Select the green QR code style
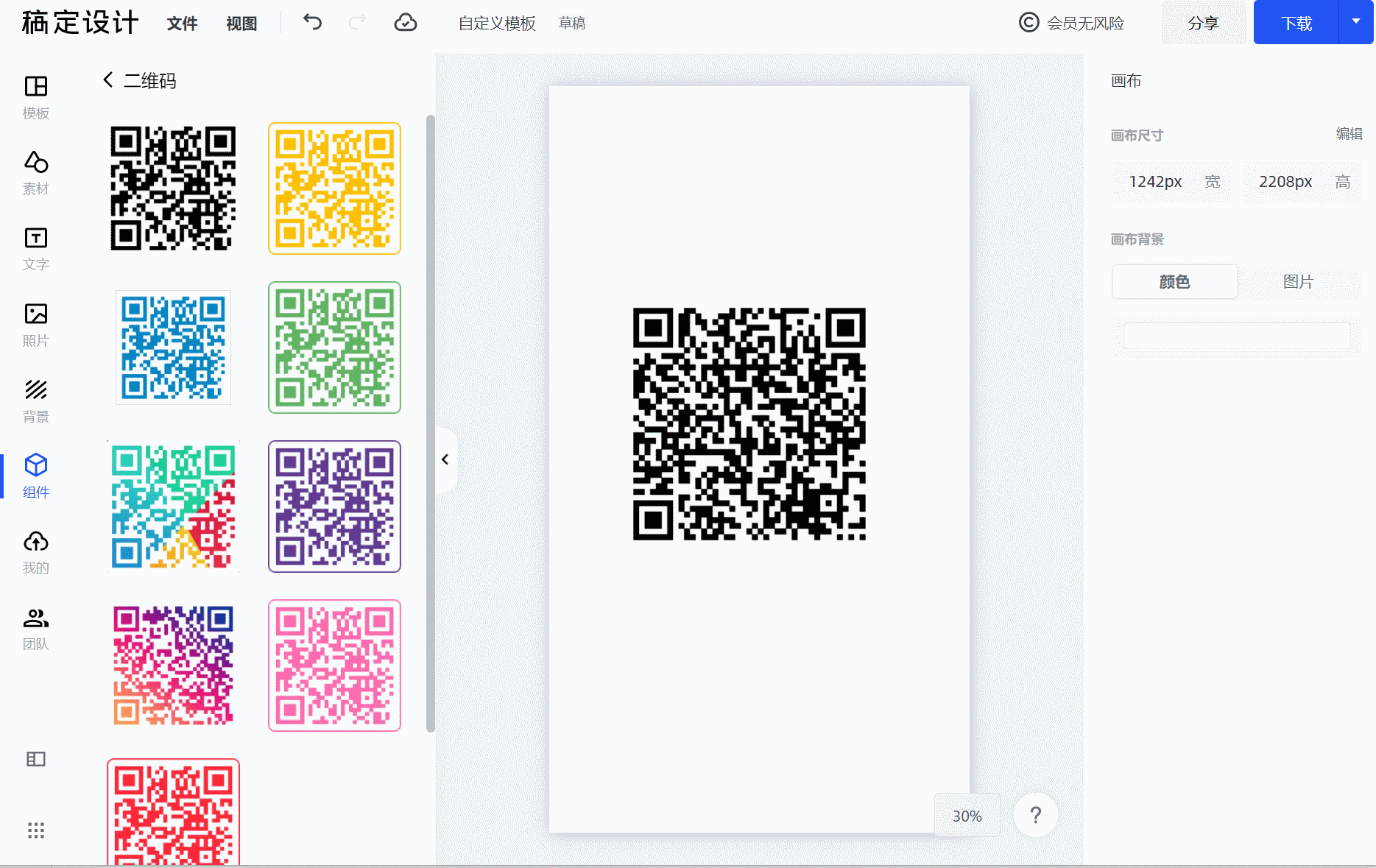Image resolution: width=1376 pixels, height=868 pixels. pos(334,347)
